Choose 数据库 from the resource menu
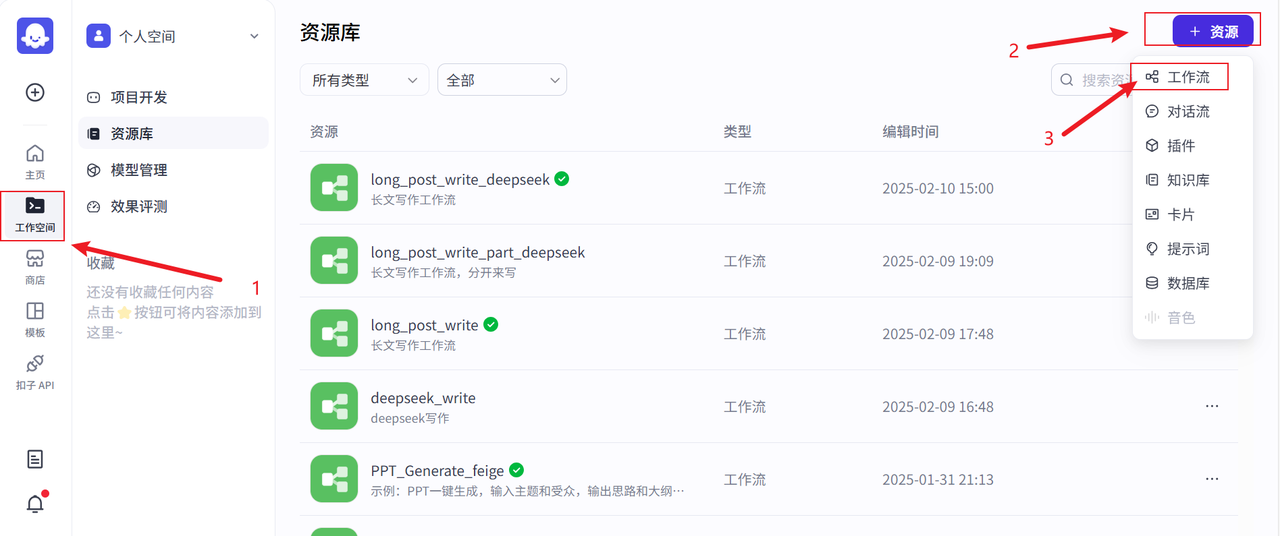Viewport: 1280px width, 536px height. click(x=1192, y=283)
